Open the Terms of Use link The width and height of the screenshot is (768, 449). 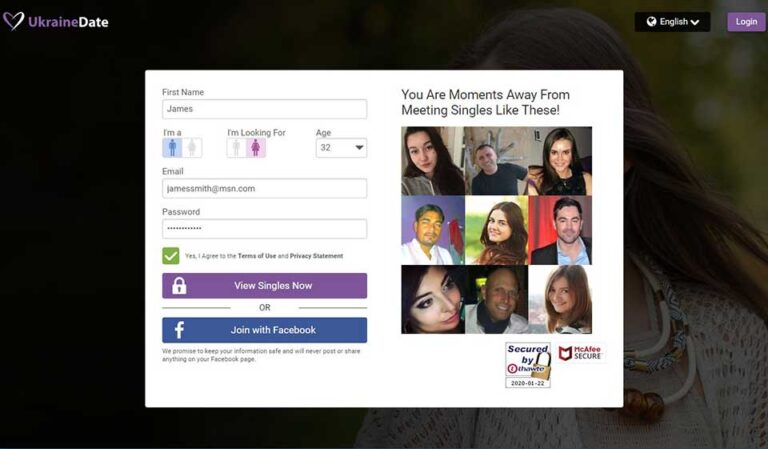(x=257, y=256)
